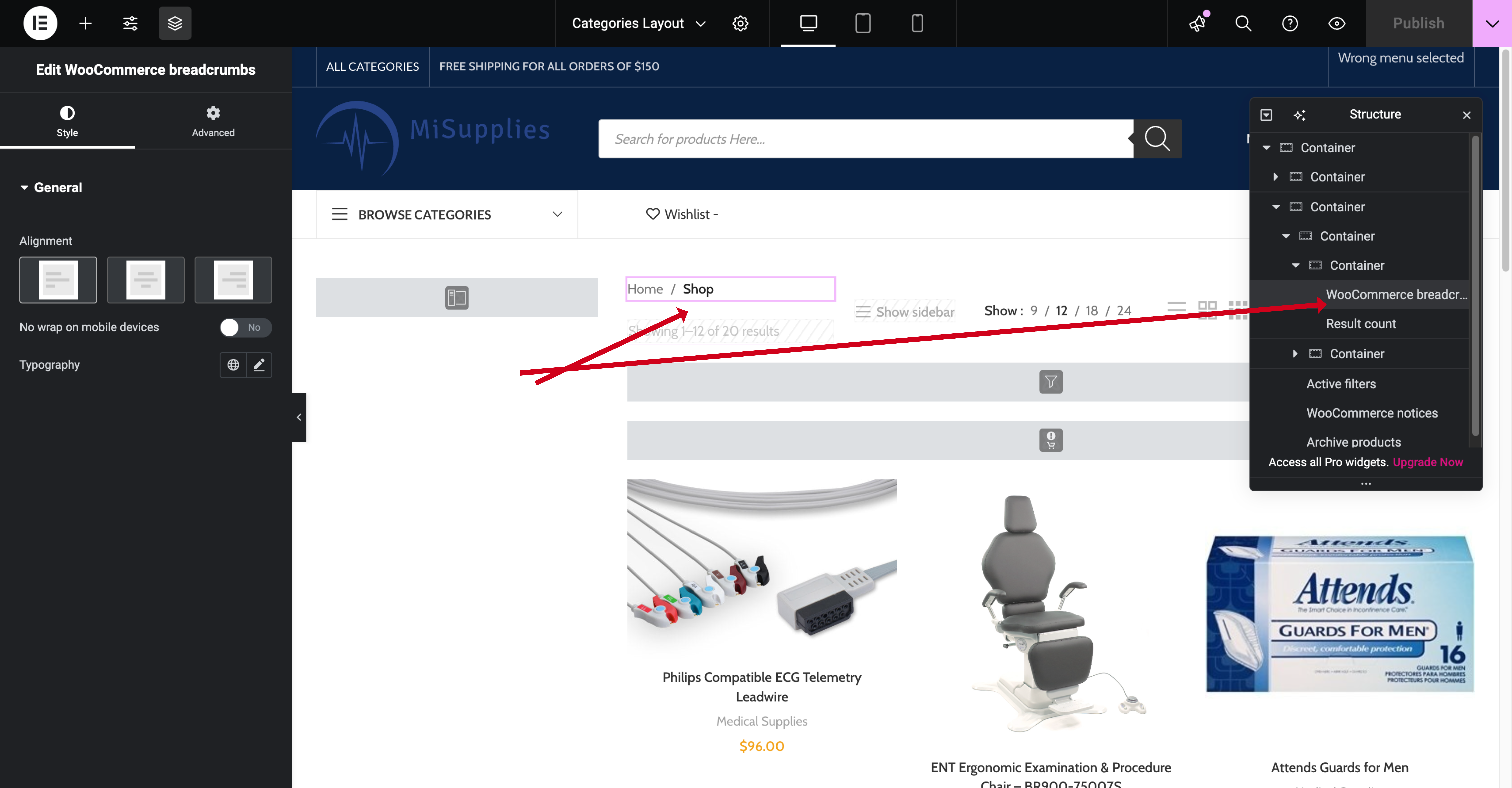Select the WooCommerce notices widget icon
The width and height of the screenshot is (1512, 788).
1051,440
